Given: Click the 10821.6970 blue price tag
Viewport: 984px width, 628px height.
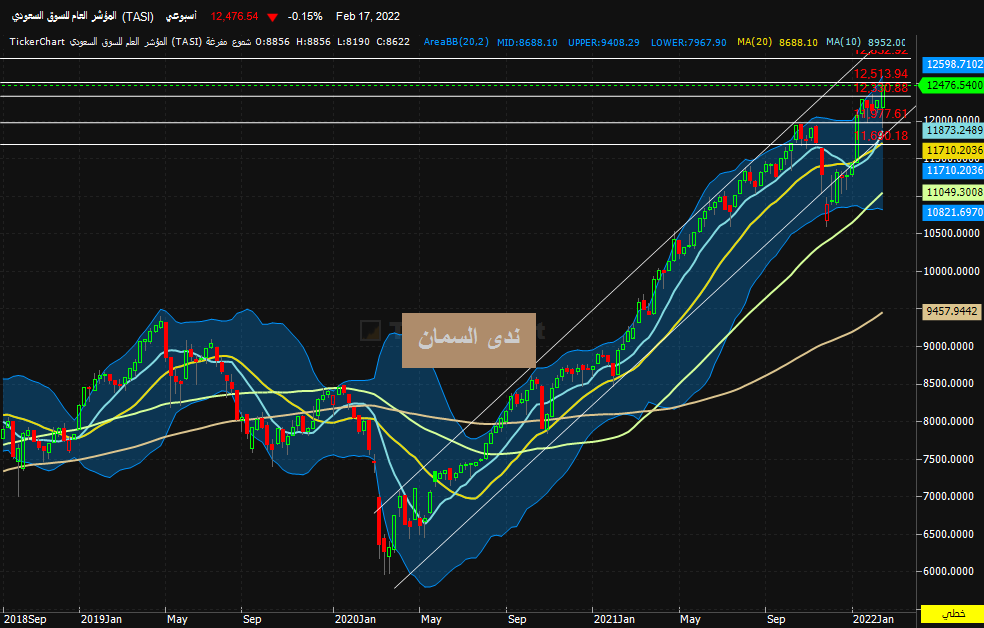Looking at the screenshot, I should tap(953, 213).
